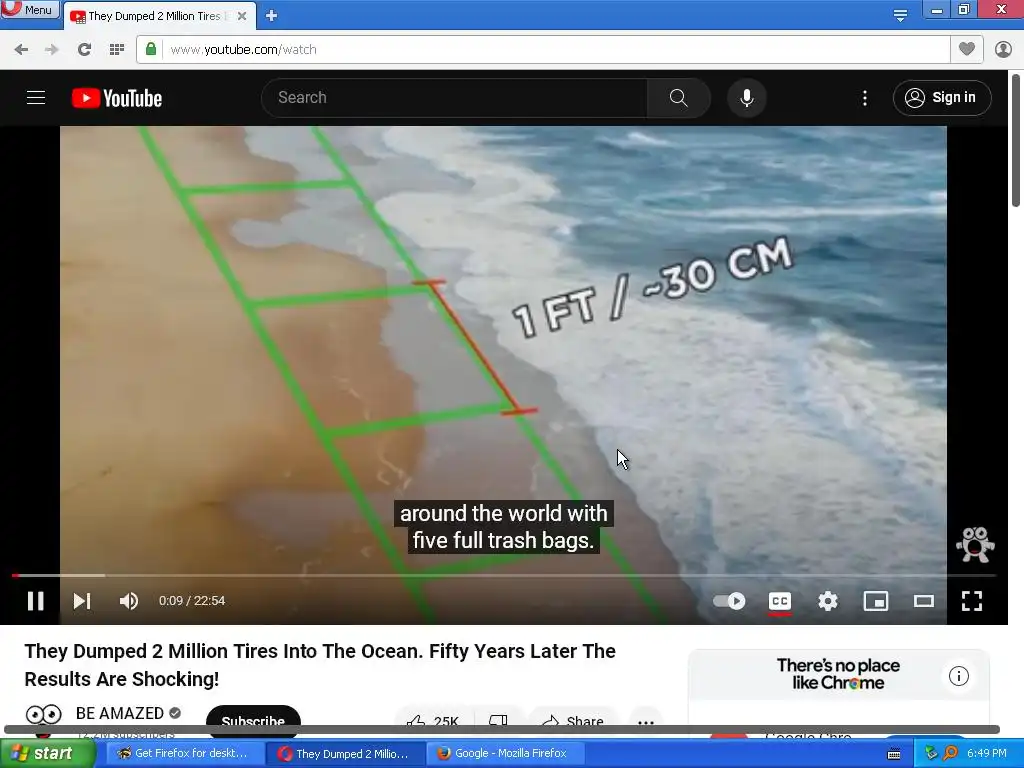
Task: Click the 0:09 / 22:54 time display
Action: (192, 601)
